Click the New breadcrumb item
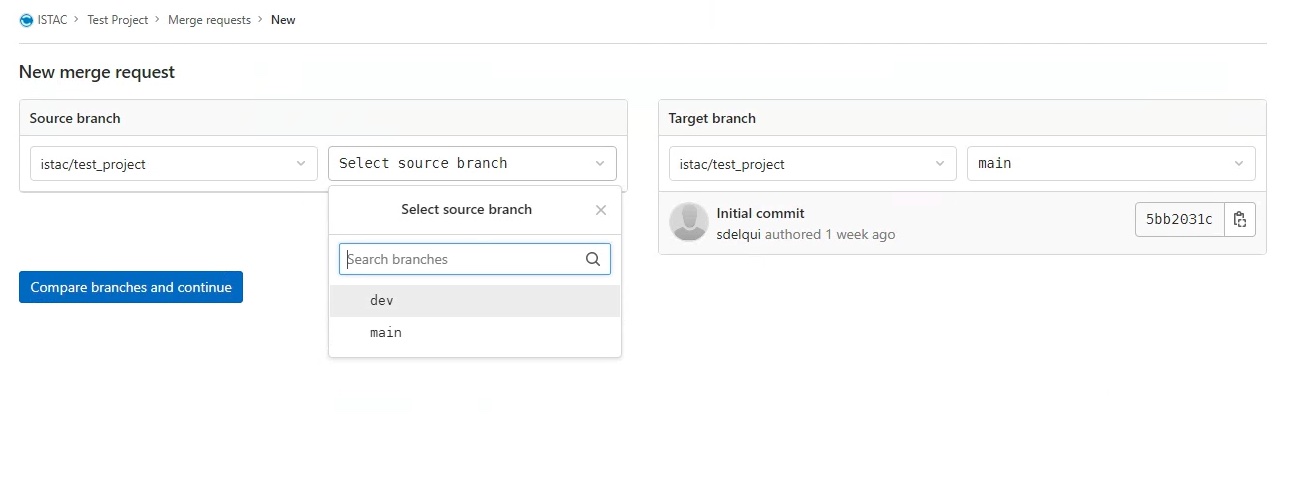The height and width of the screenshot is (493, 1301). coord(283,20)
